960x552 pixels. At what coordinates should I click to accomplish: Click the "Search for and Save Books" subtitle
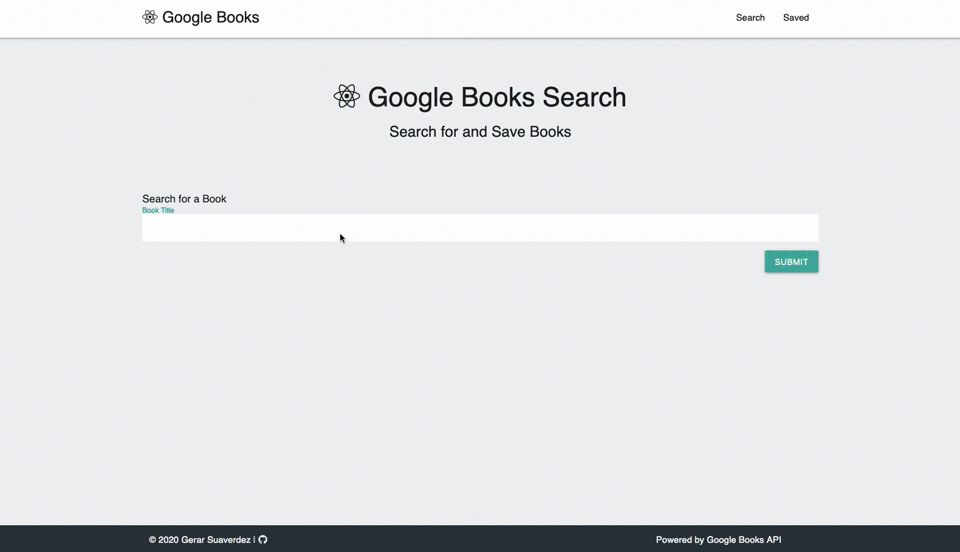pos(480,132)
